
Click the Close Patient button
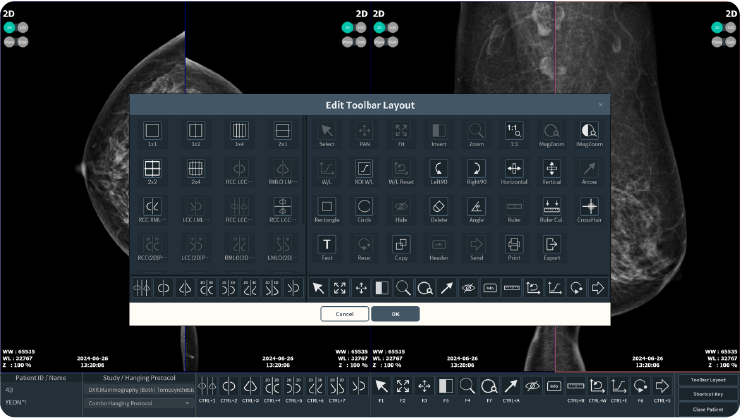(x=707, y=410)
